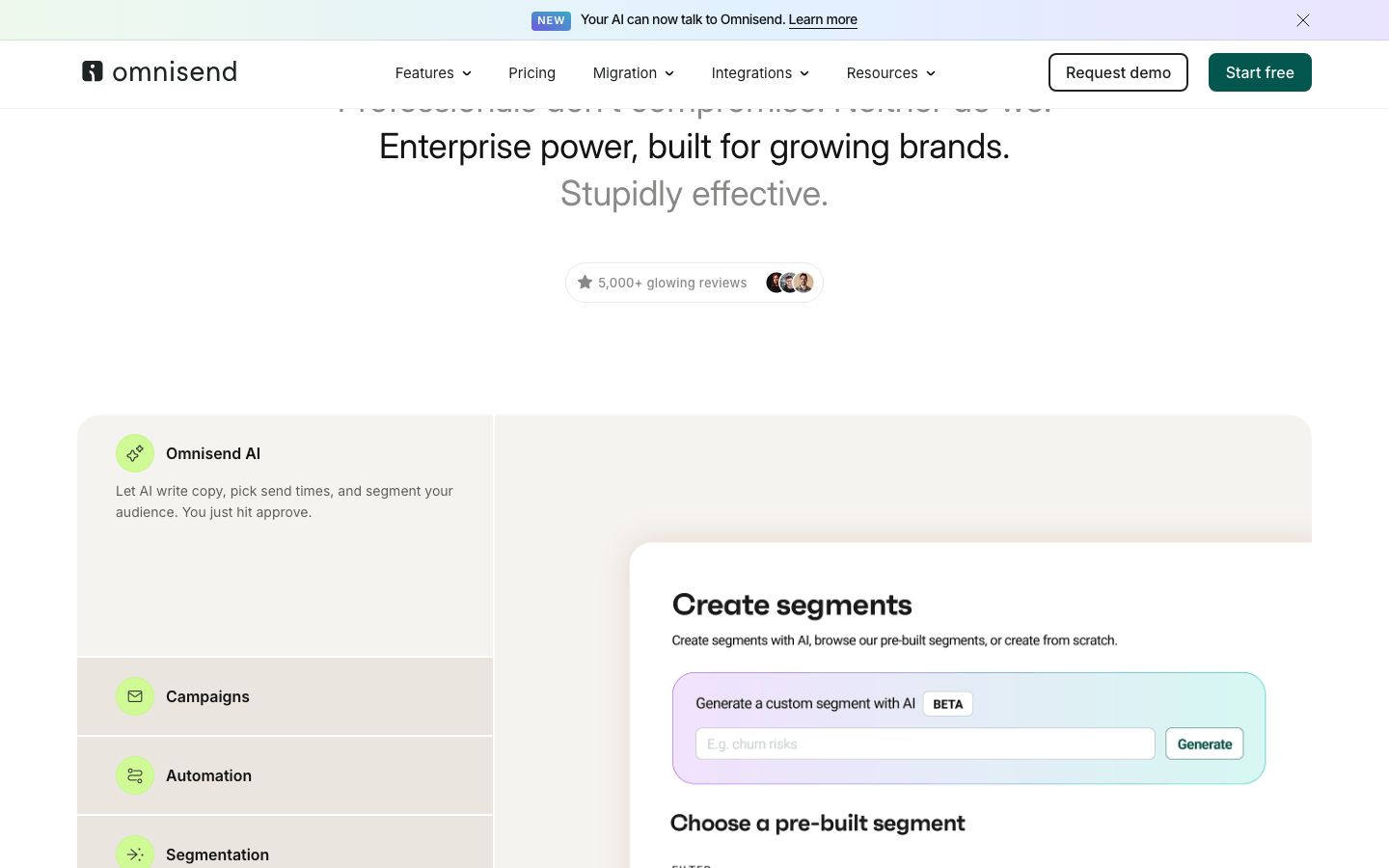The image size is (1389, 868).
Task: Click the Request demo button
Action: (1118, 72)
